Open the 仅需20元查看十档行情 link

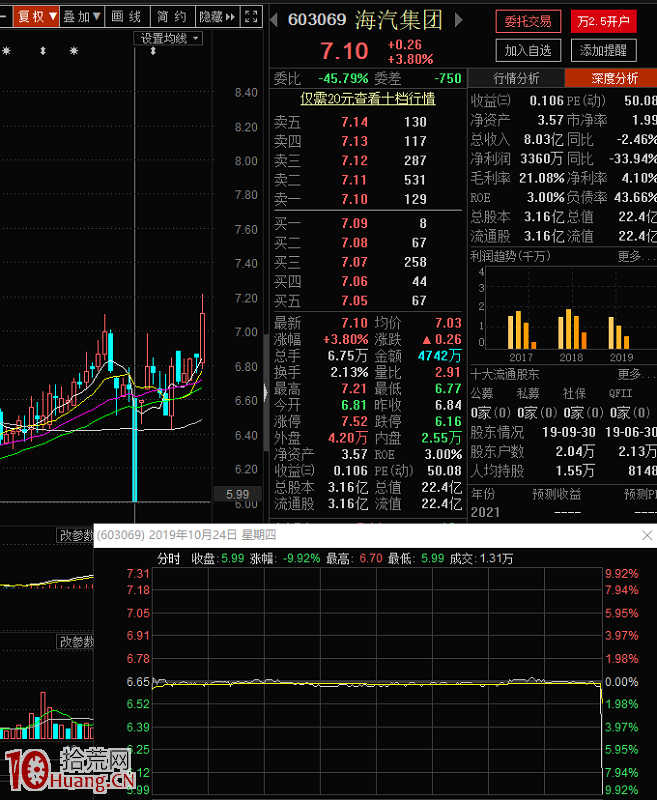(x=368, y=98)
